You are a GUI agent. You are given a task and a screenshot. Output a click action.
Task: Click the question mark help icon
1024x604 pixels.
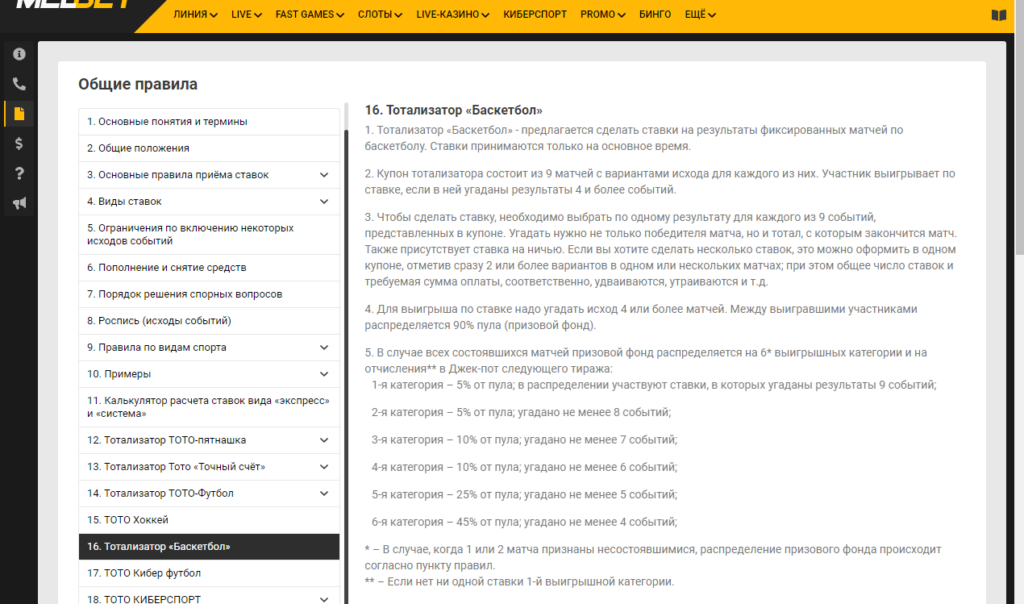pyautogui.click(x=19, y=173)
